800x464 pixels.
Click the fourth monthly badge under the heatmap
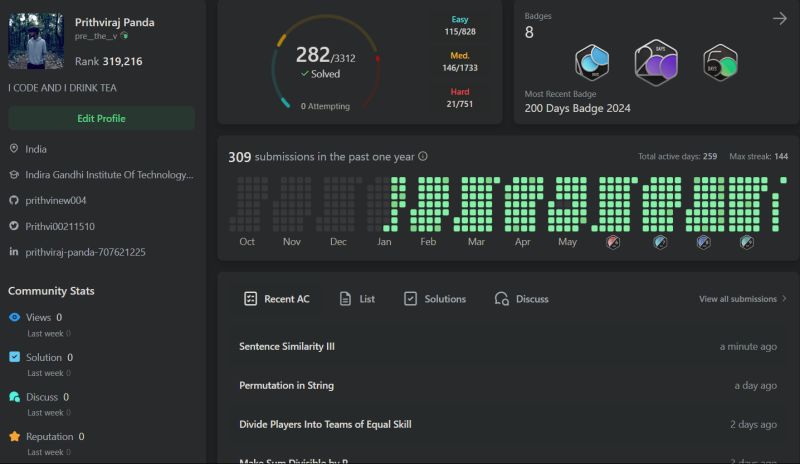747,242
